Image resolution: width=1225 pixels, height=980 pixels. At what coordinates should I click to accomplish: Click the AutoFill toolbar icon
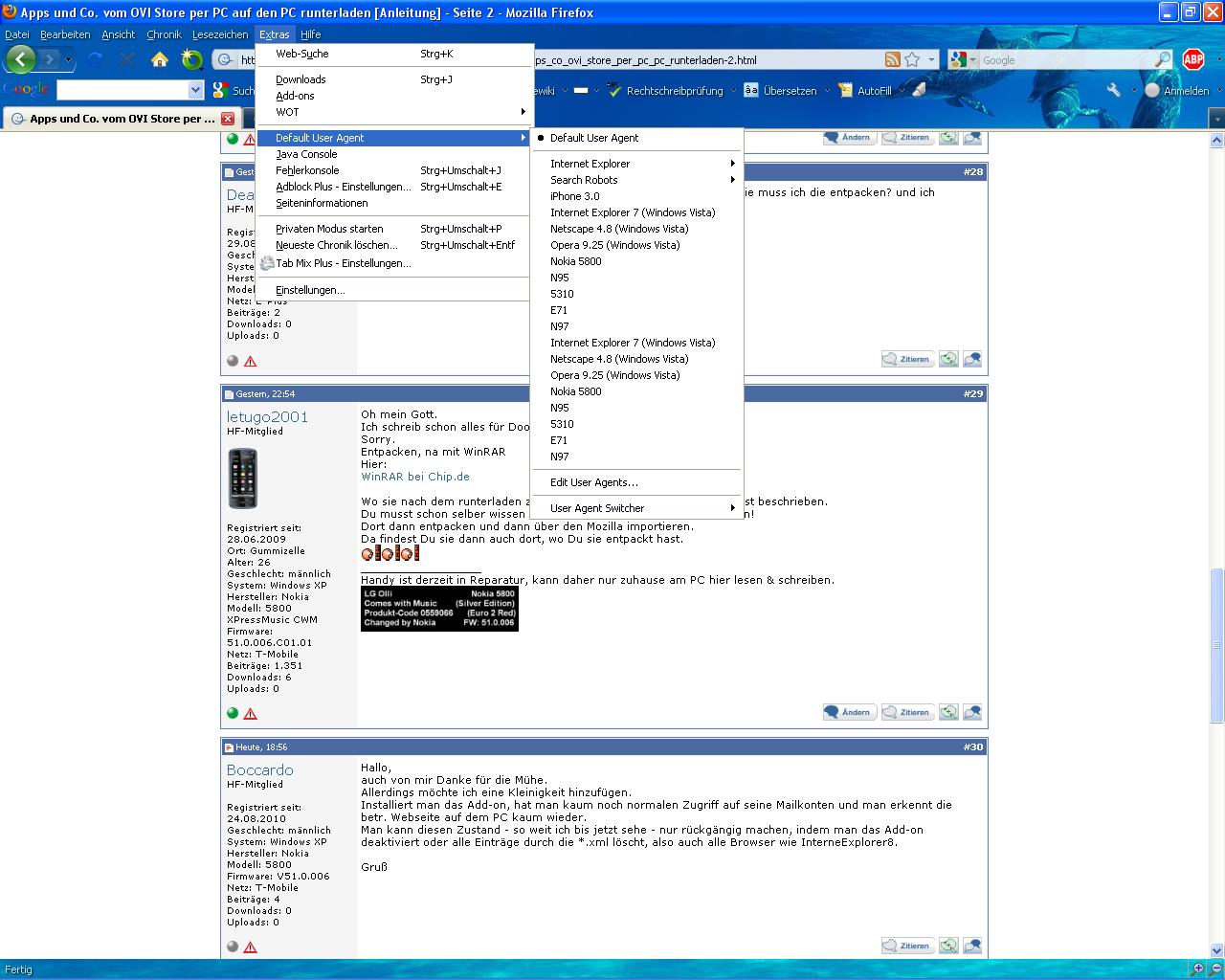[x=845, y=90]
